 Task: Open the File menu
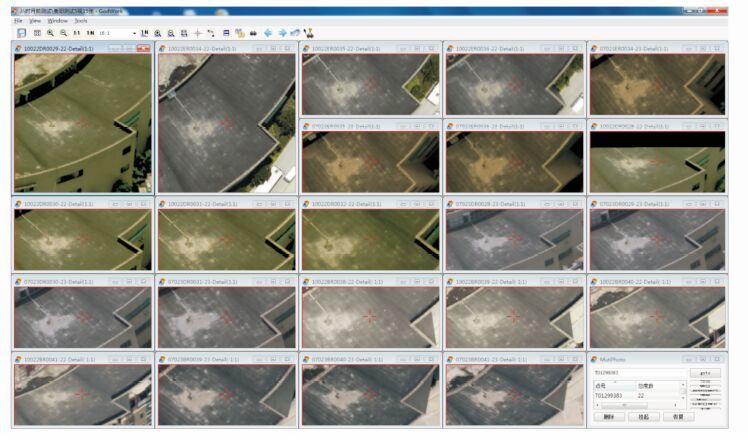pos(18,20)
